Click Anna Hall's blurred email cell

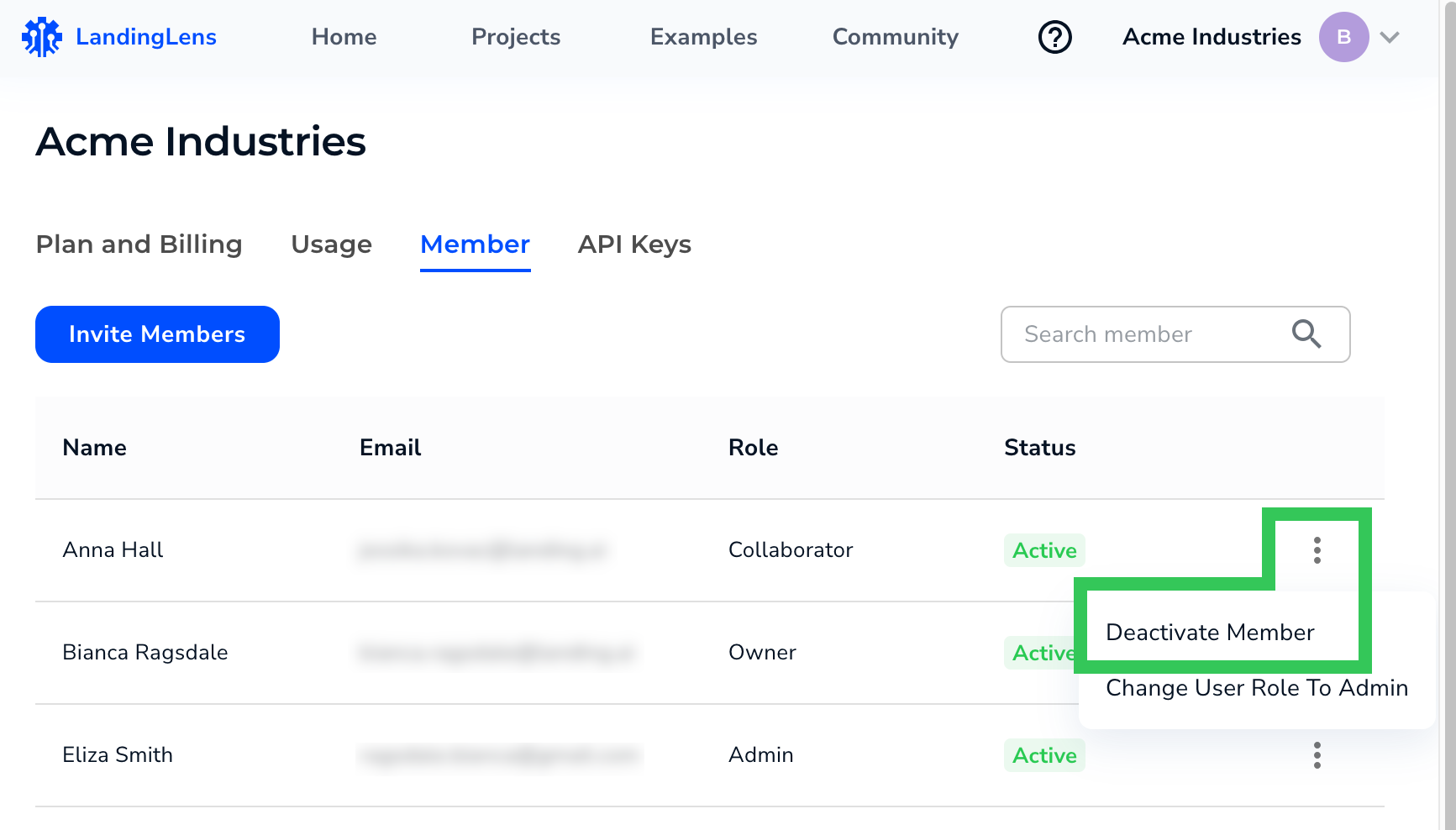482,550
